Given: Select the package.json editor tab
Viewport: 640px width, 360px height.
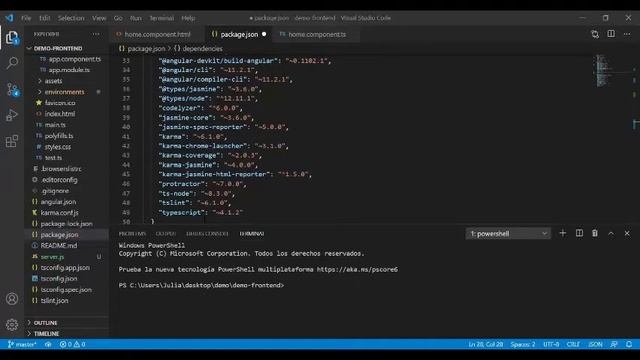Looking at the screenshot, I should pyautogui.click(x=239, y=34).
